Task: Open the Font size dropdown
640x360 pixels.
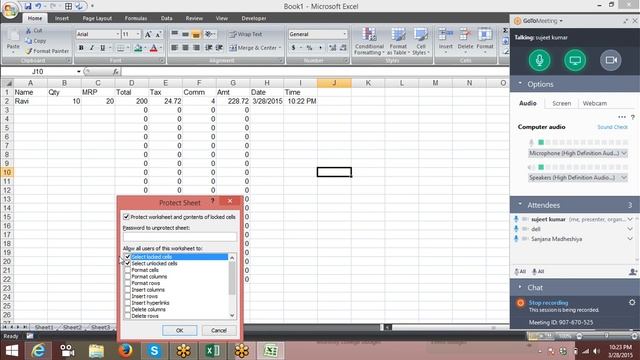Action: 138,34
